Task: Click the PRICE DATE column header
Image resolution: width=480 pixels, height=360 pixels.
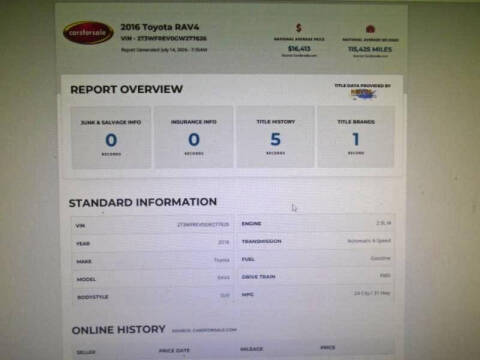Action: [174, 350]
